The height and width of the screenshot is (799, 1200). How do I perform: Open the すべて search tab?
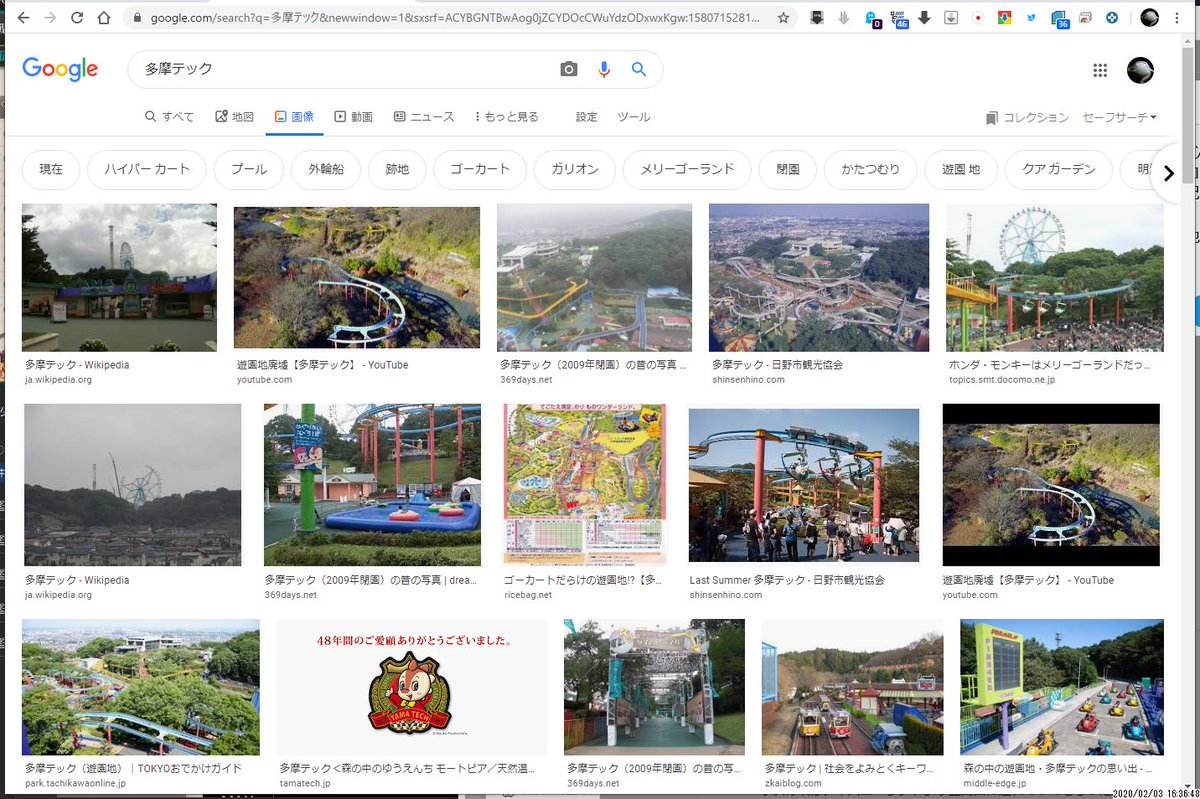coord(169,117)
